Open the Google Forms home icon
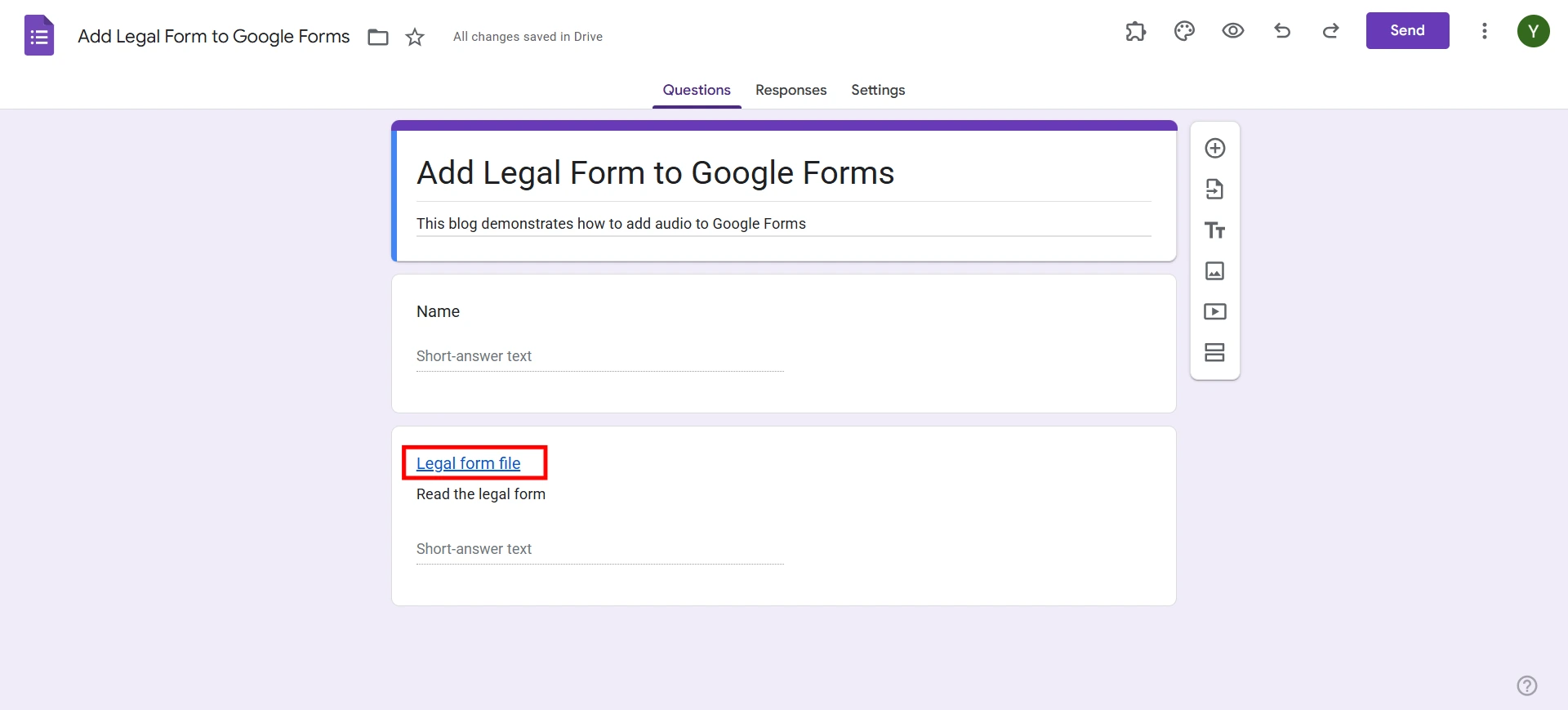The image size is (1568, 710). pos(39,36)
